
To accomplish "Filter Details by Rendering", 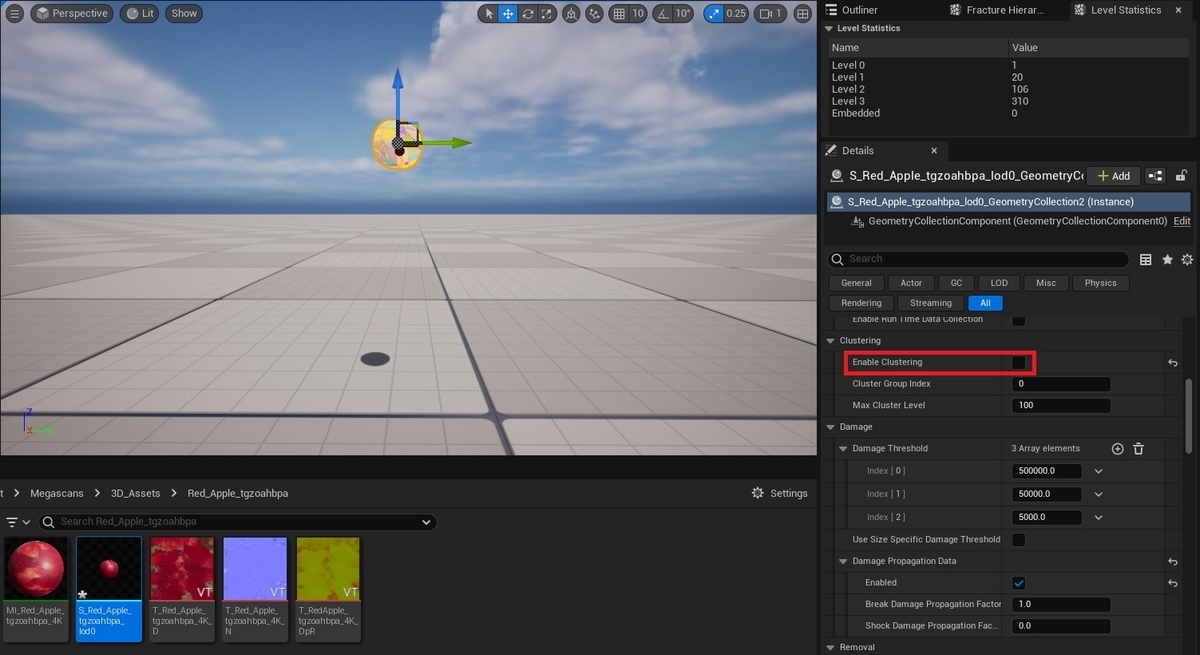I will 861,303.
